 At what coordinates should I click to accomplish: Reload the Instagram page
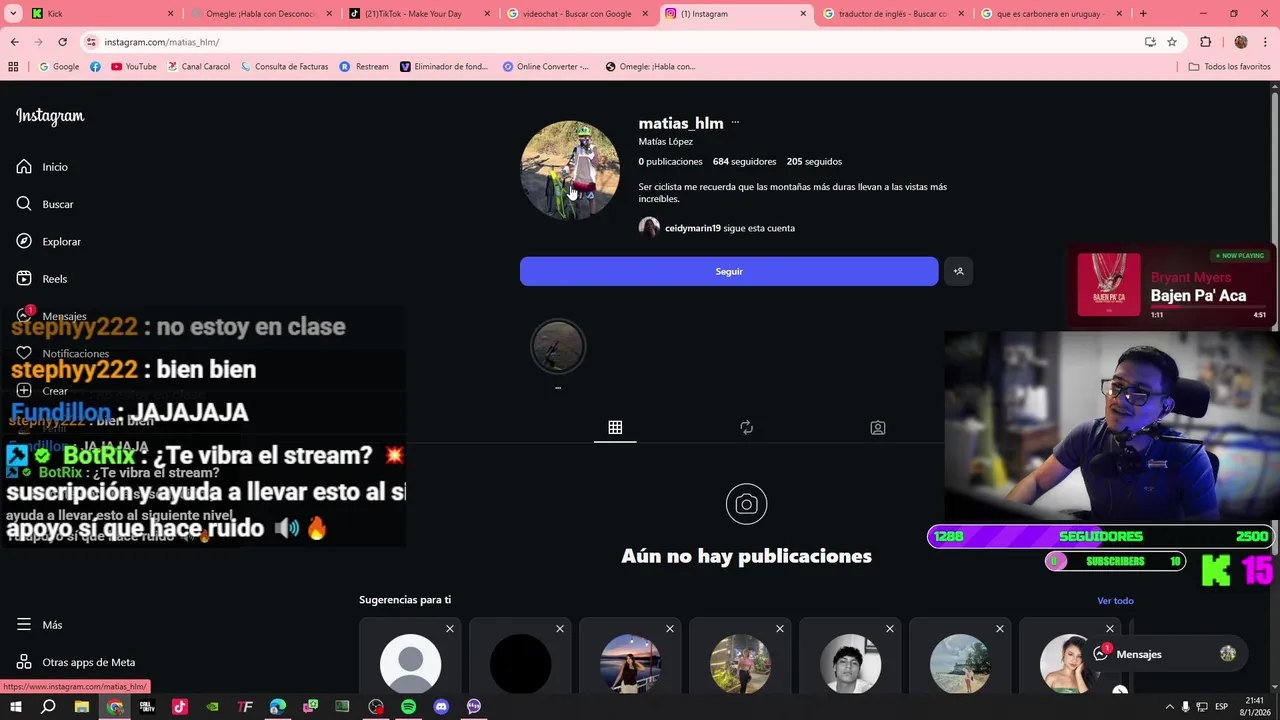(62, 42)
